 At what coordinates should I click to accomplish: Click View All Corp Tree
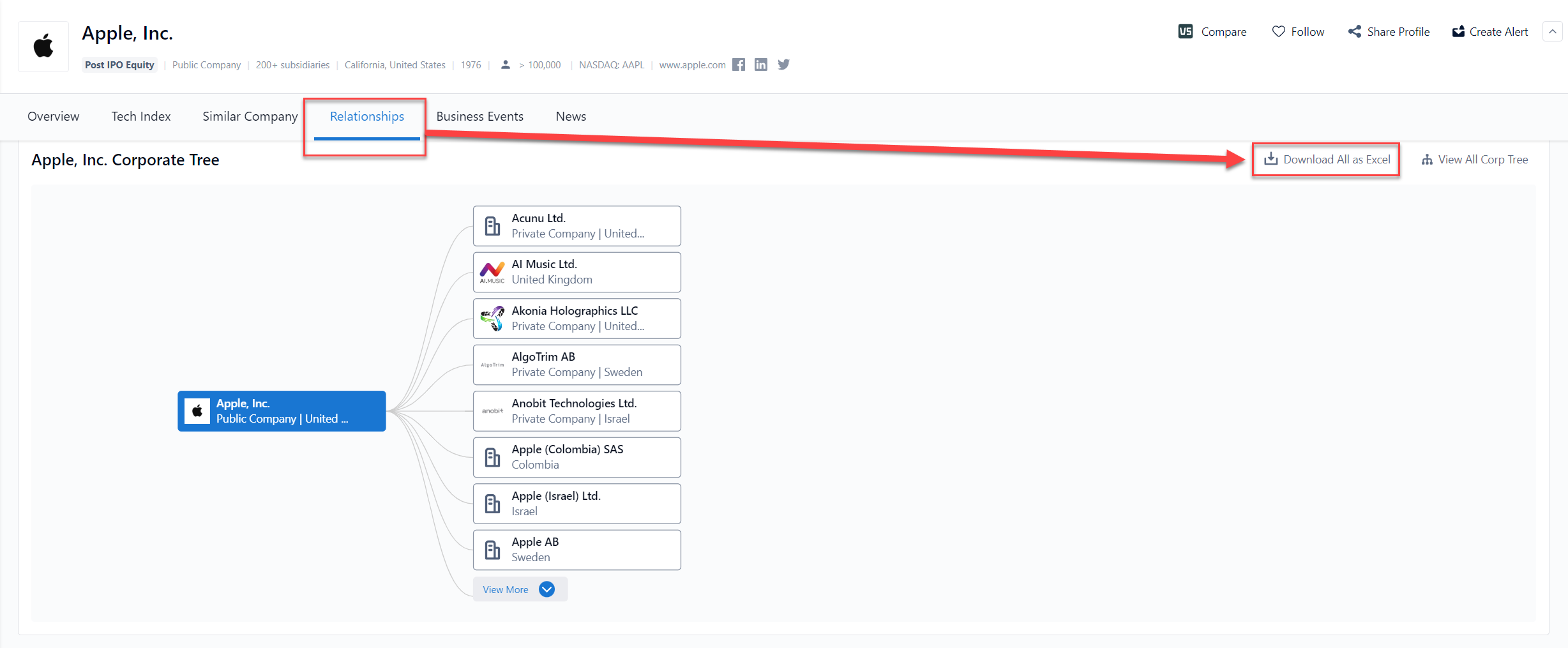[1475, 160]
